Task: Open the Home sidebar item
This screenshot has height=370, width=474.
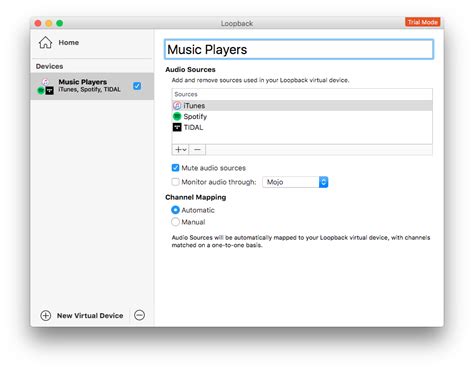Action: click(x=92, y=43)
